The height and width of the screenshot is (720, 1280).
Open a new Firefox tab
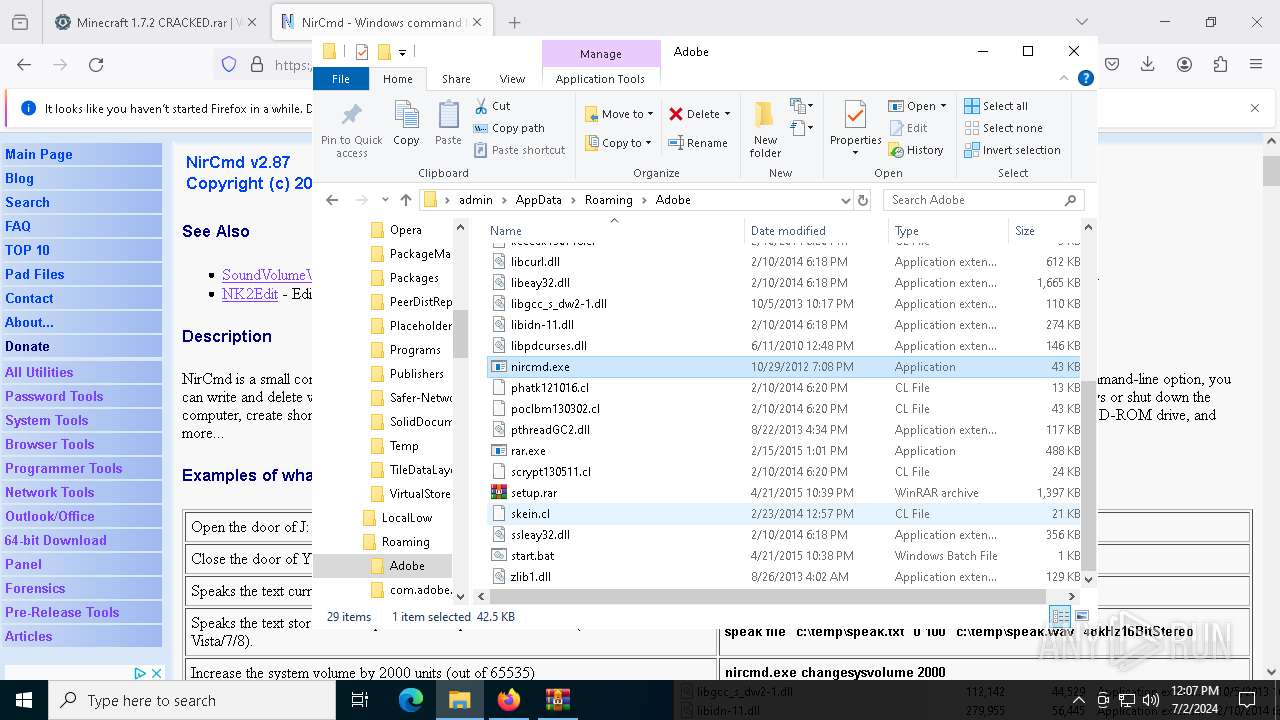pos(514,22)
